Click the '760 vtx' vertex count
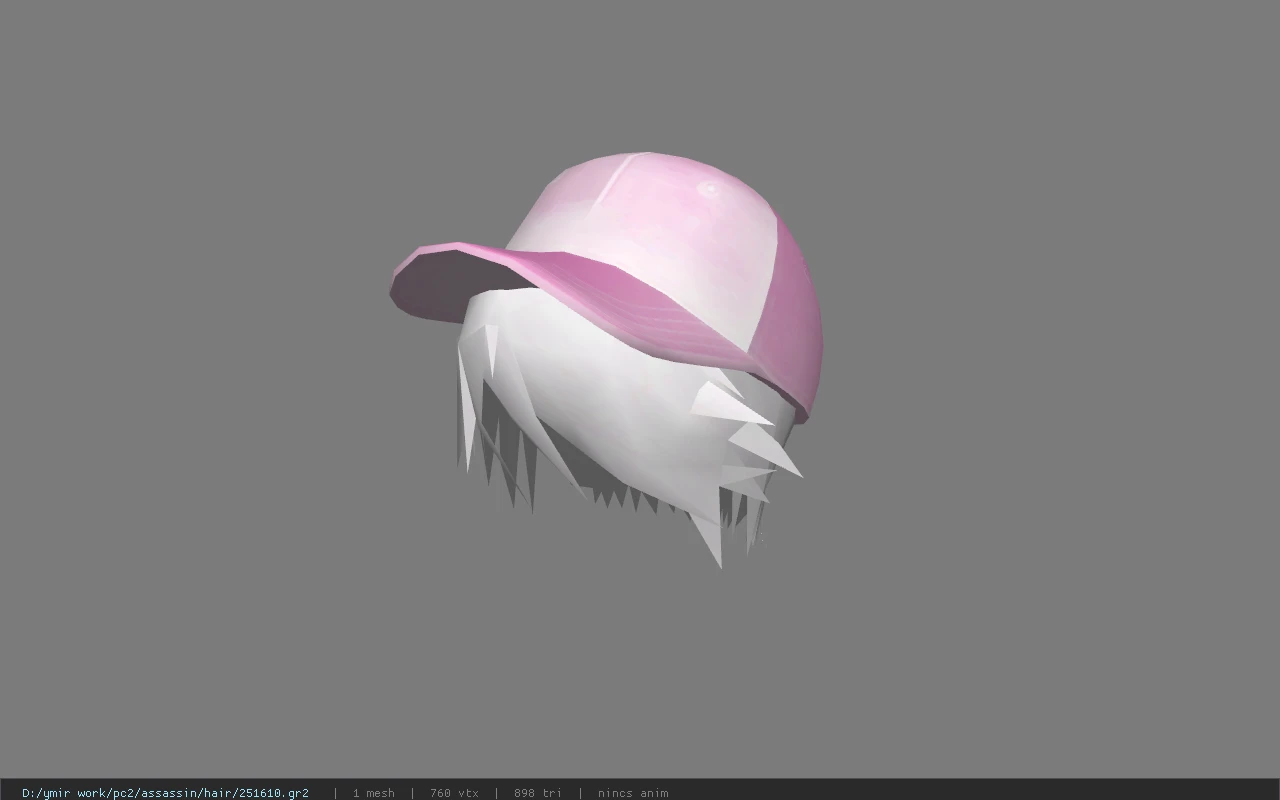The width and height of the screenshot is (1280, 800). click(454, 793)
